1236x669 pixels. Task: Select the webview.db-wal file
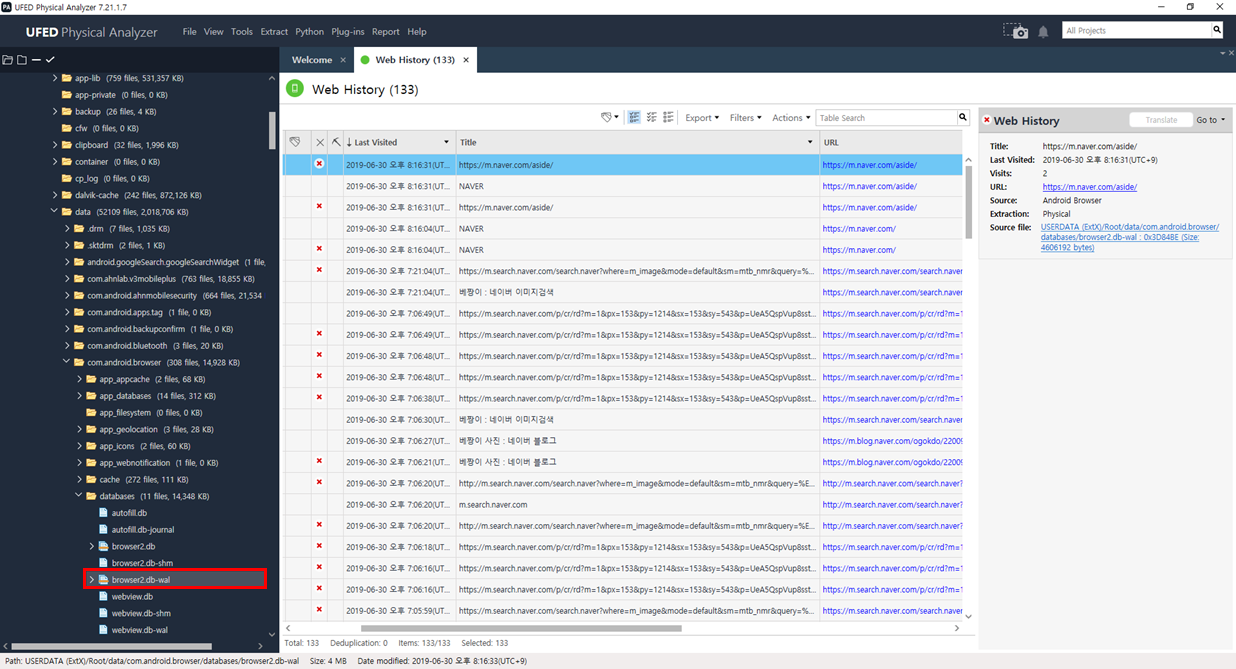[x=139, y=630]
